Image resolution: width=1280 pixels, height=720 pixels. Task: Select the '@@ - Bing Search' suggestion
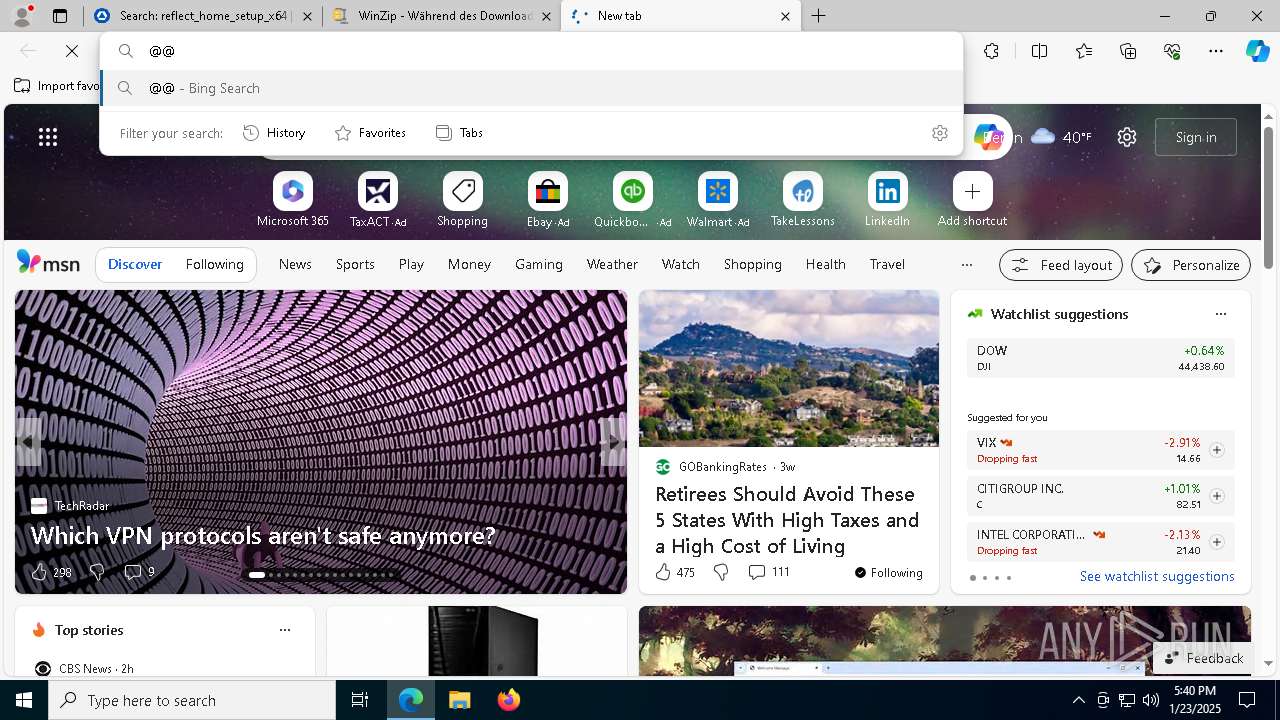pyautogui.click(x=531, y=88)
